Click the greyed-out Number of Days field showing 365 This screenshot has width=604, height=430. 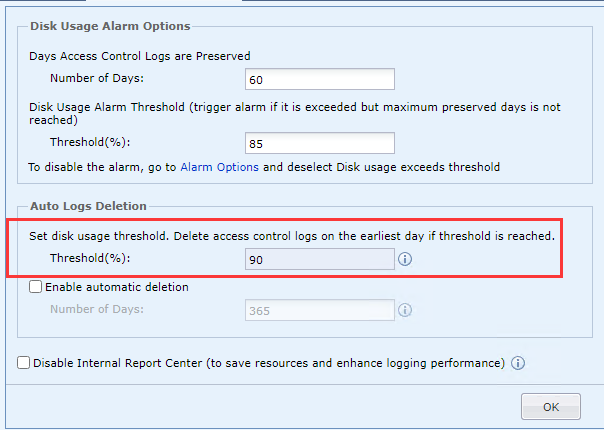pyautogui.click(x=319, y=310)
